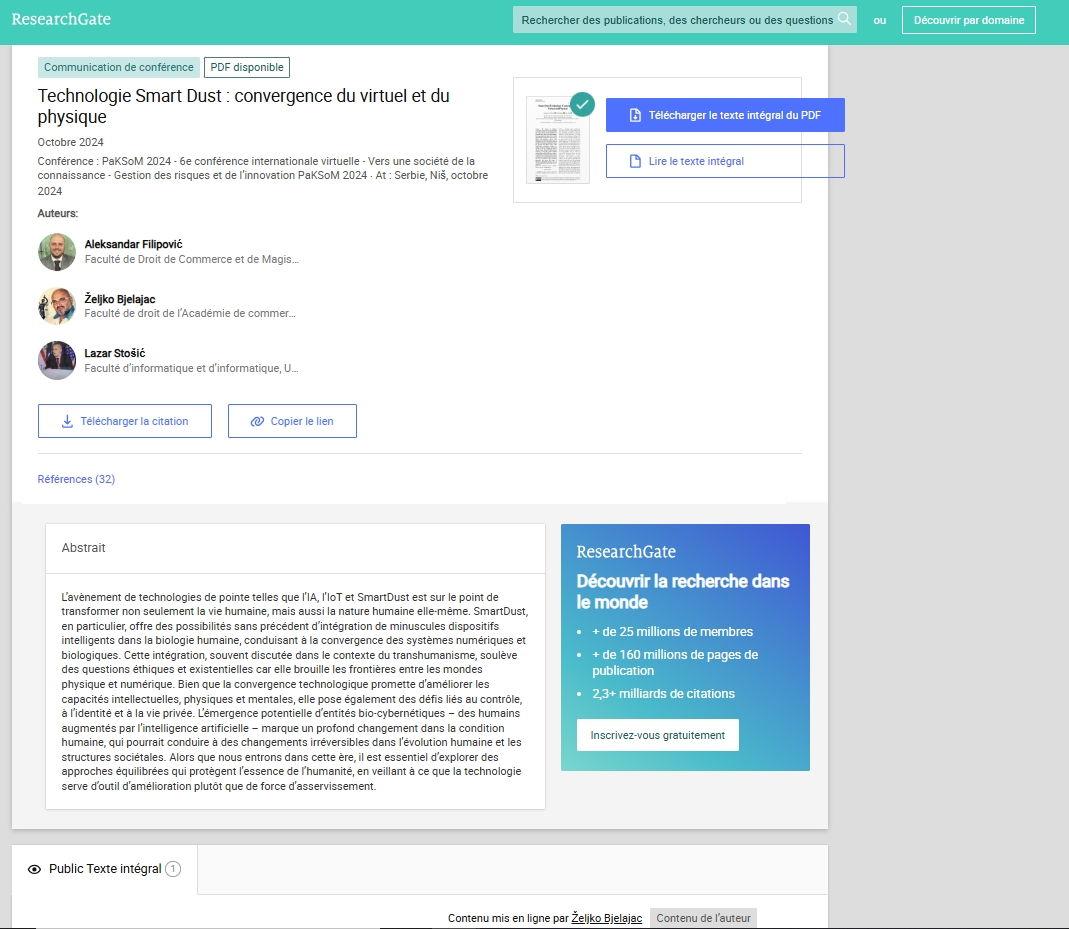
Task: Open Lazar Stošić's profile photo
Action: click(57, 360)
